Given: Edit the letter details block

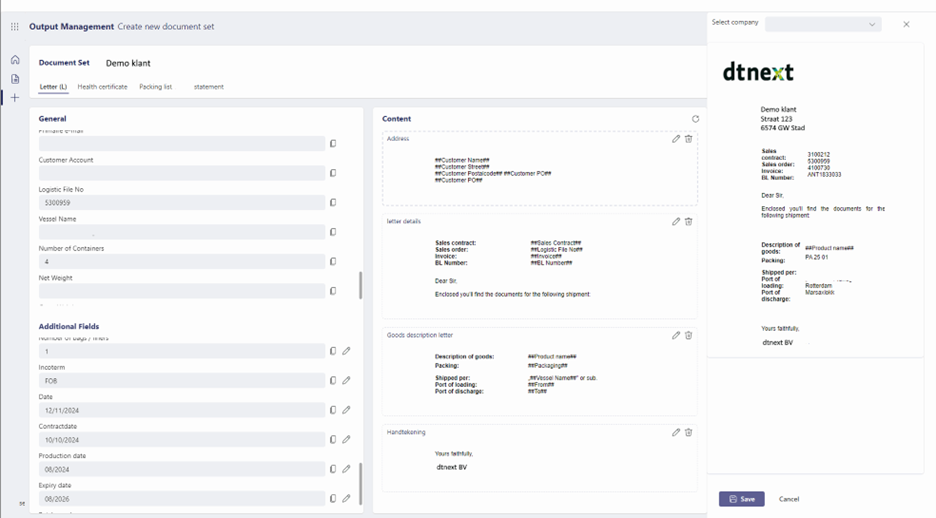Looking at the screenshot, I should (676, 221).
